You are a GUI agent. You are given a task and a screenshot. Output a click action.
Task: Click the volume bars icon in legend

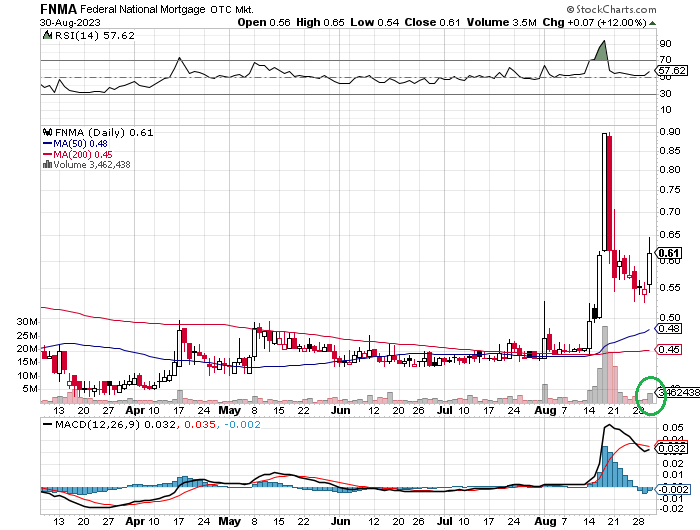[47, 164]
